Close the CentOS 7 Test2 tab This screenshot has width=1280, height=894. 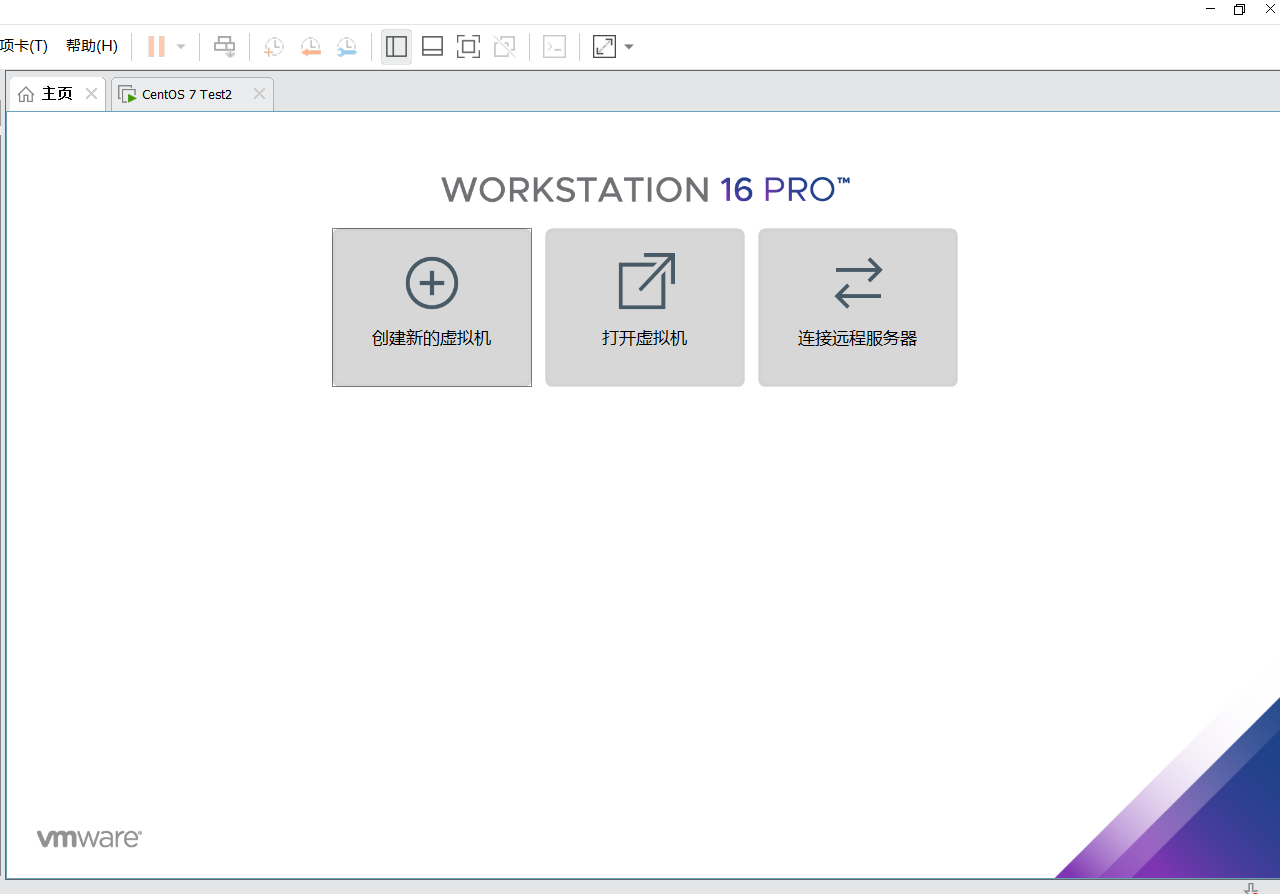(x=259, y=93)
